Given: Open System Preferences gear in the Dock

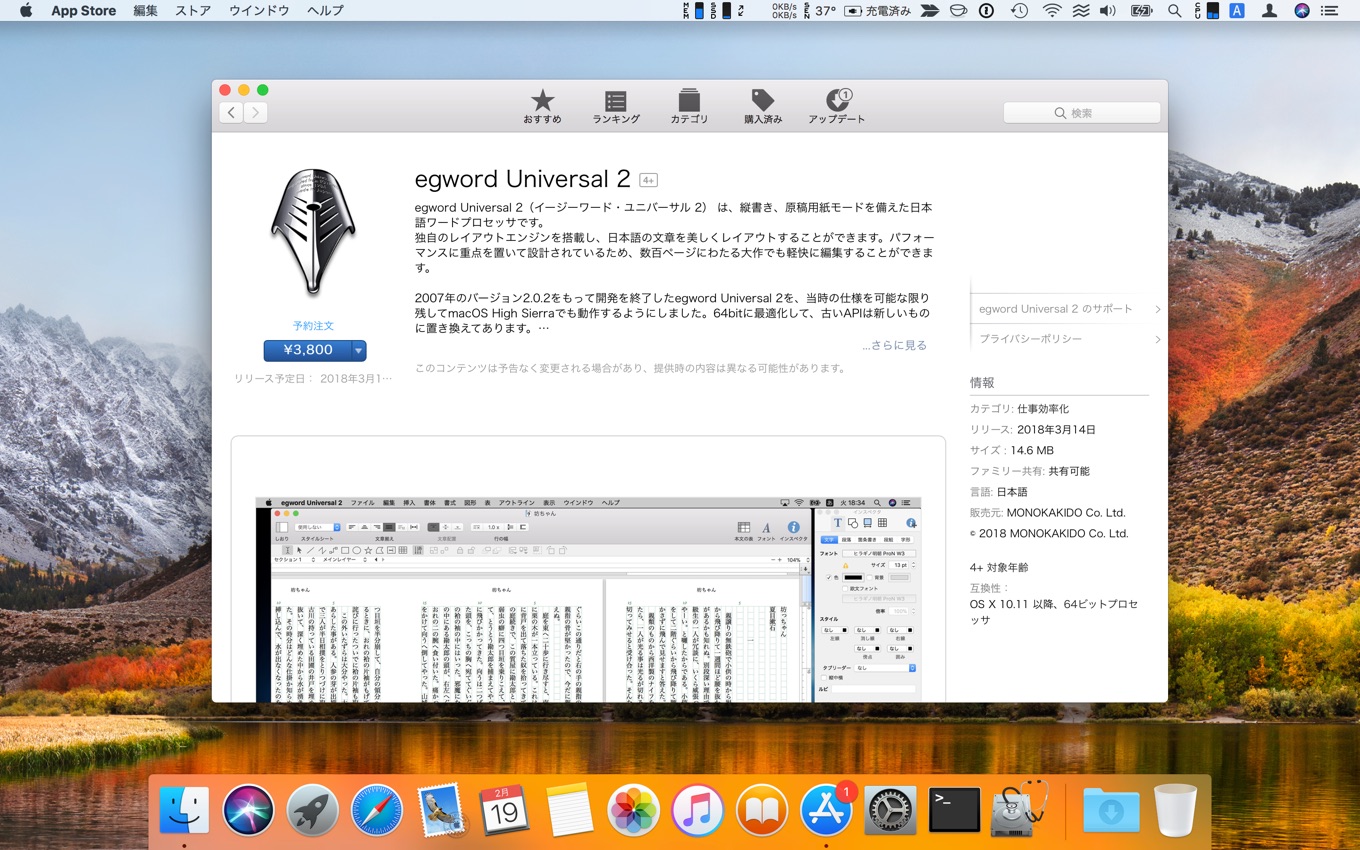Looking at the screenshot, I should coord(890,810).
